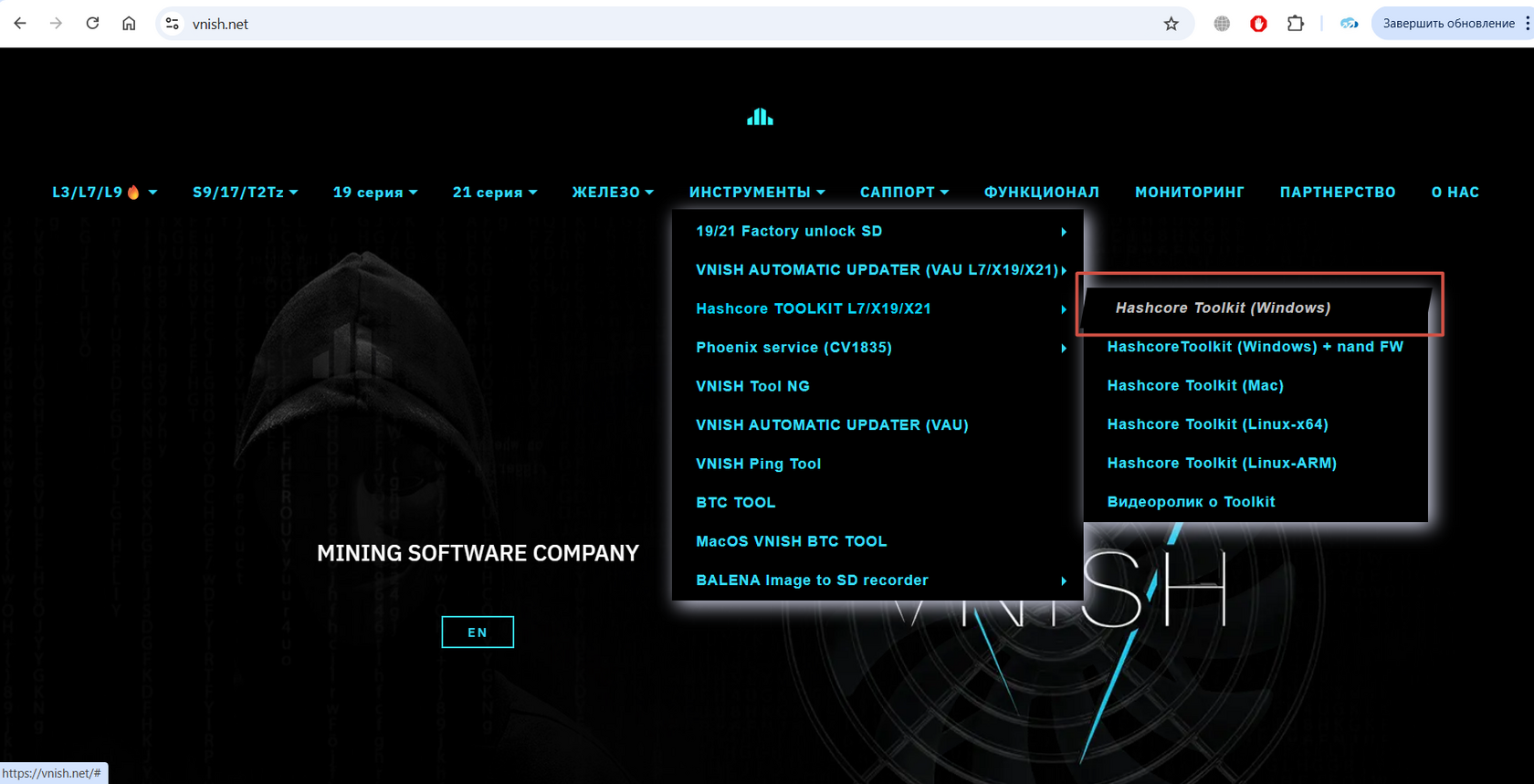
Task: Switch language with the EN button
Action: point(478,632)
